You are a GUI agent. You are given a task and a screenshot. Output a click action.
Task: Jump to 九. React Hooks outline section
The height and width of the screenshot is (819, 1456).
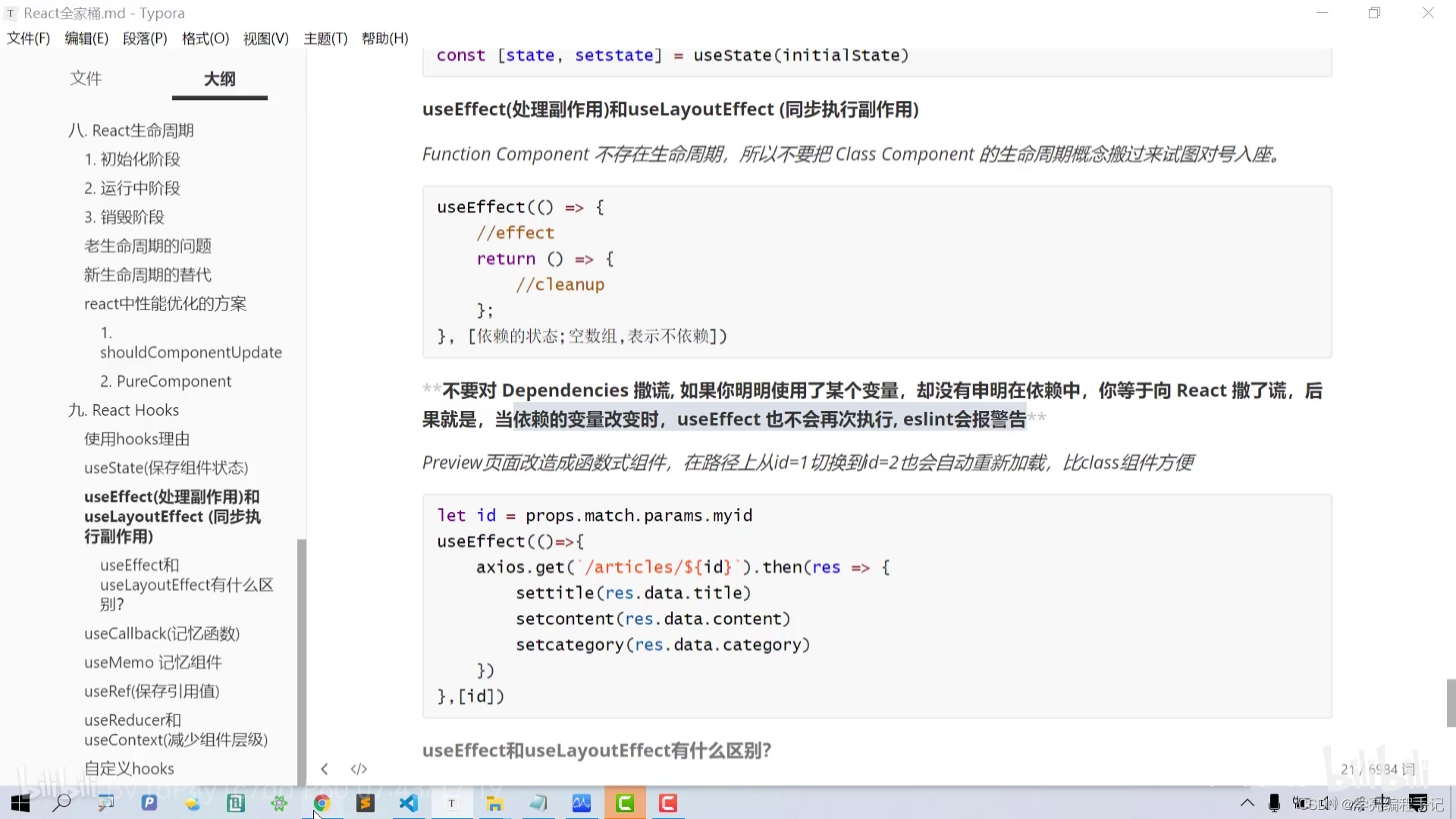click(124, 410)
